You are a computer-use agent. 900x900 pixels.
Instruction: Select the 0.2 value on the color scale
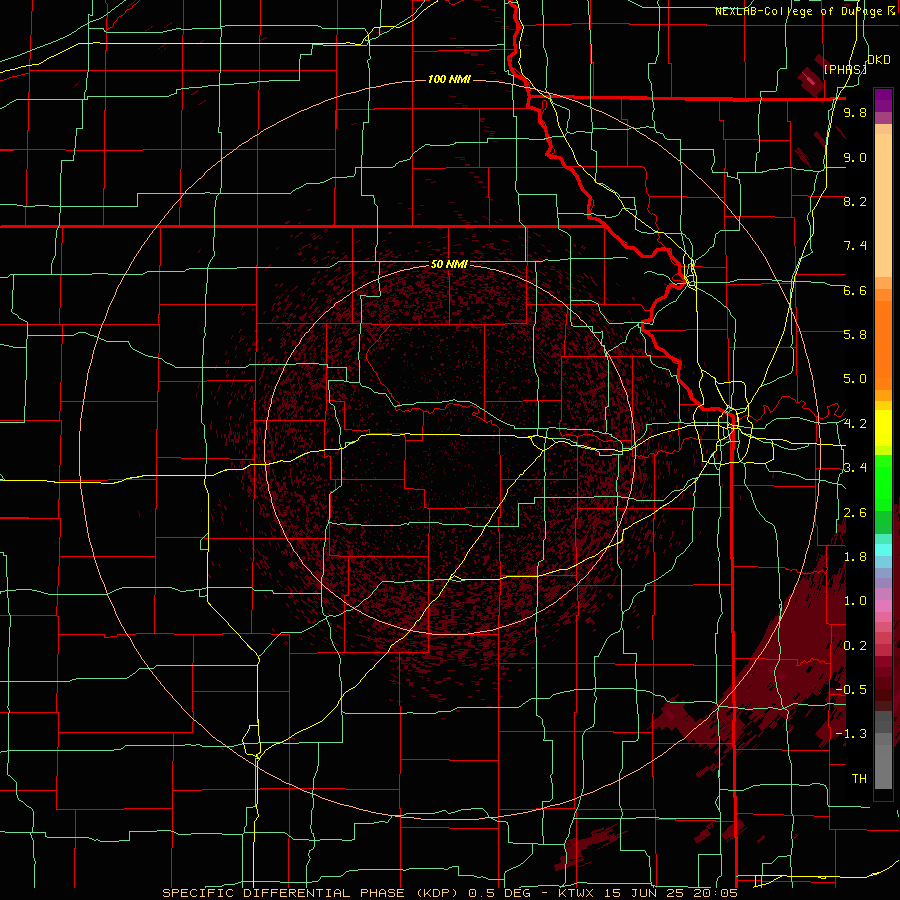tap(855, 646)
